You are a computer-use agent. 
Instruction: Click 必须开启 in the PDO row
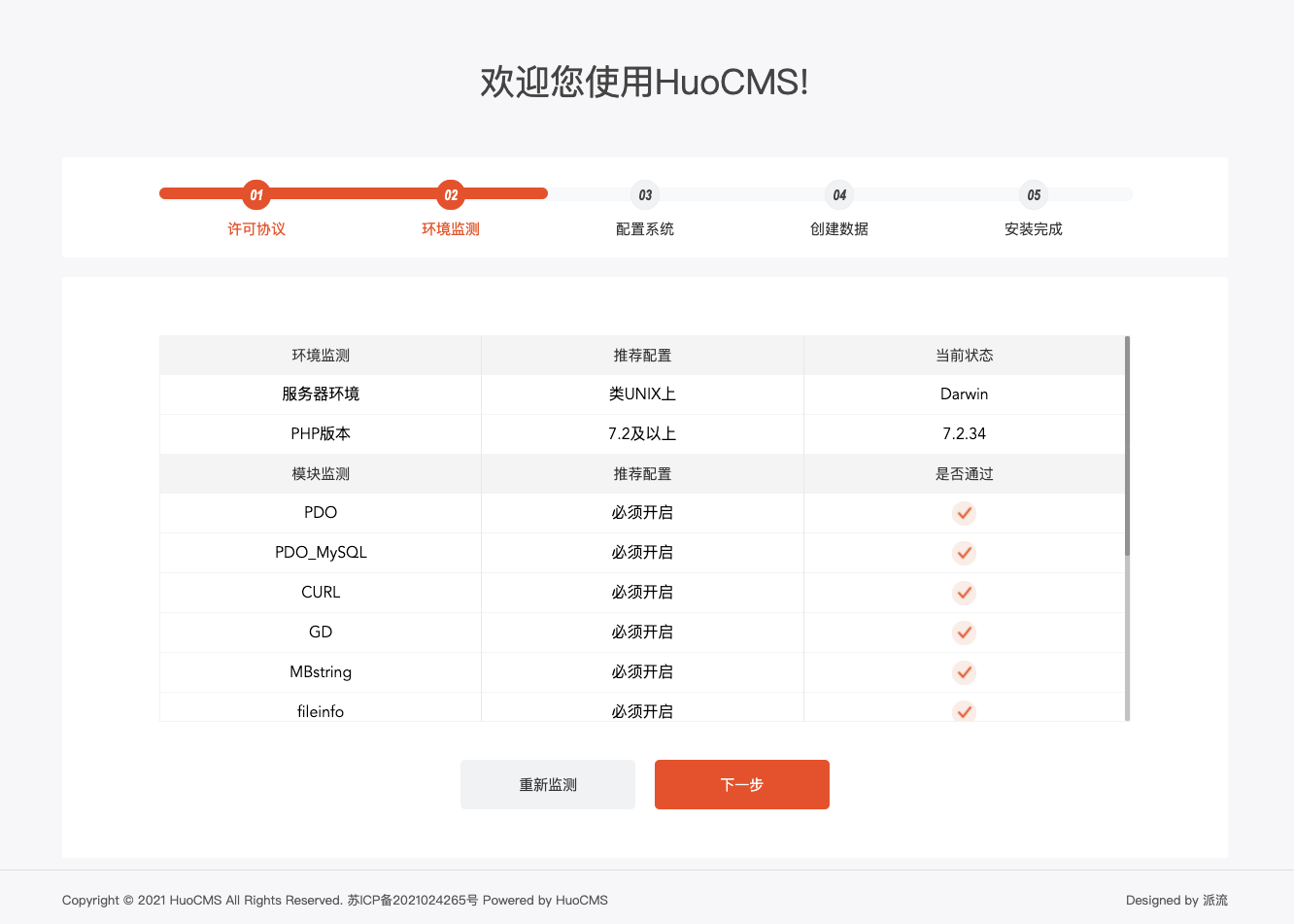[x=642, y=513]
